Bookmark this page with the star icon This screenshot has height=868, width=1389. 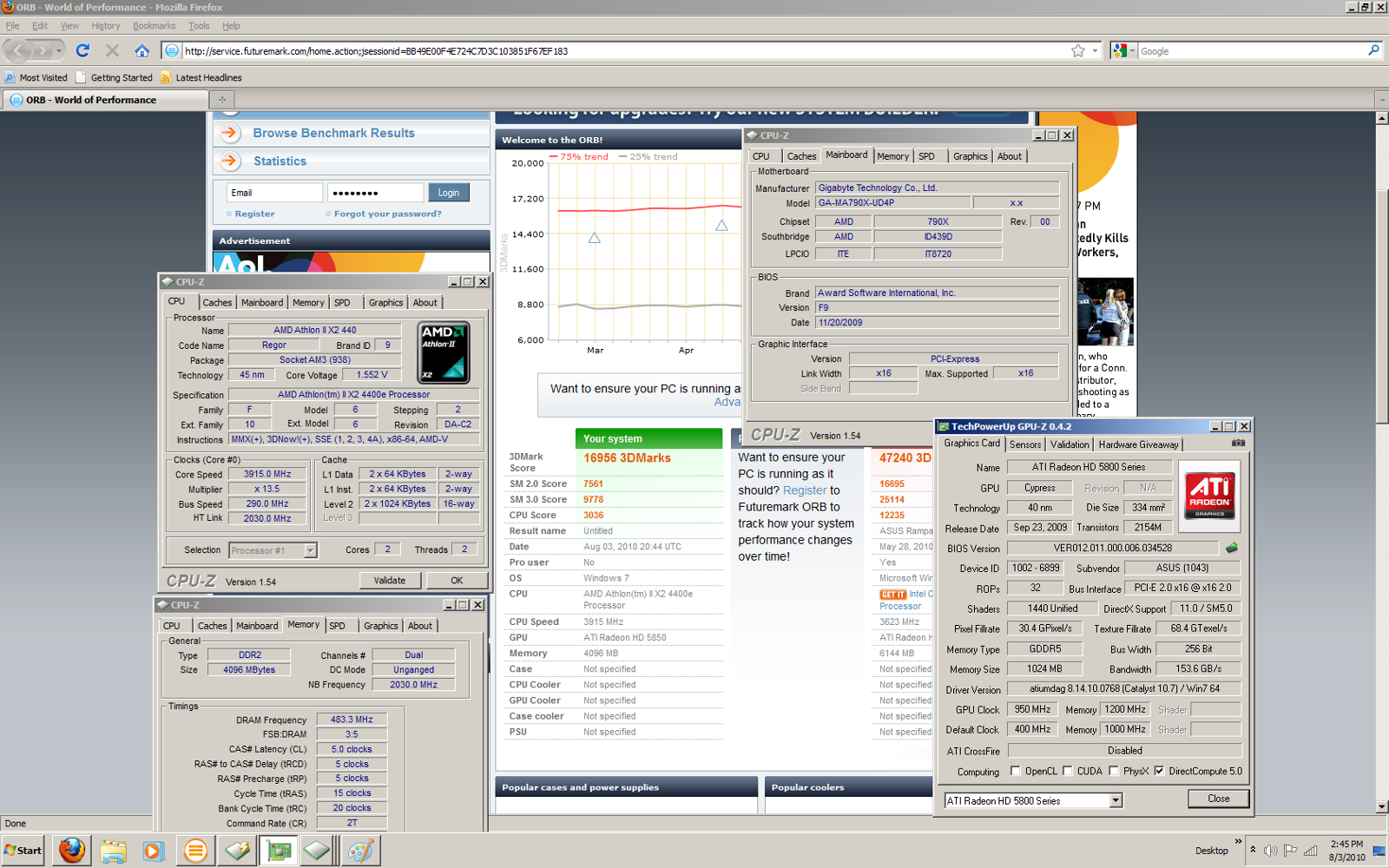(1078, 50)
